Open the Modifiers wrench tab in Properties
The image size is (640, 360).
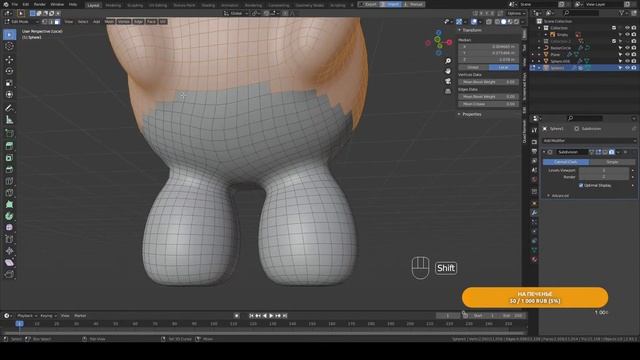(x=534, y=213)
